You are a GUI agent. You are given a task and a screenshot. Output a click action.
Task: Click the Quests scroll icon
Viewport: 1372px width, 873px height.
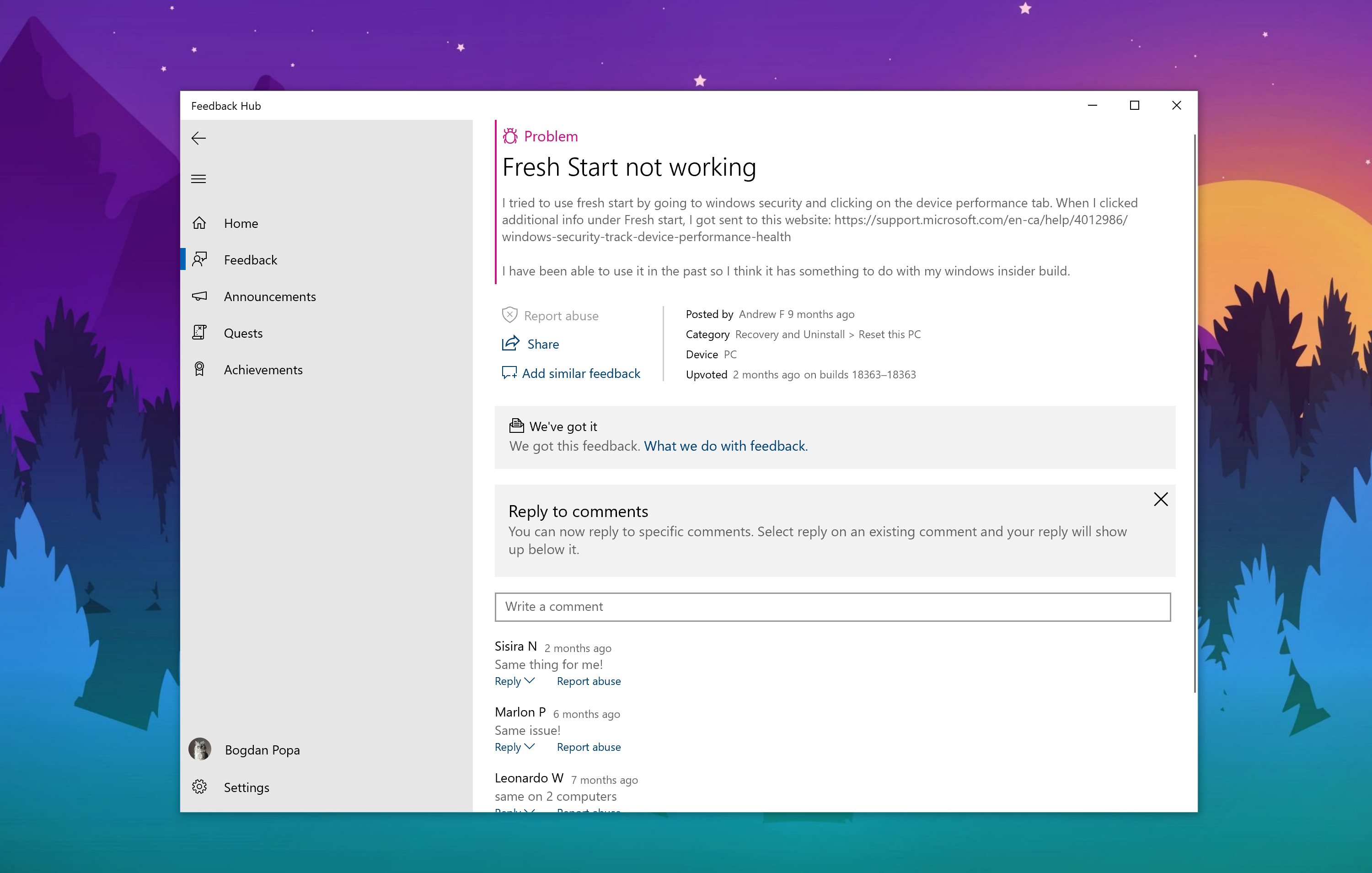click(x=199, y=333)
